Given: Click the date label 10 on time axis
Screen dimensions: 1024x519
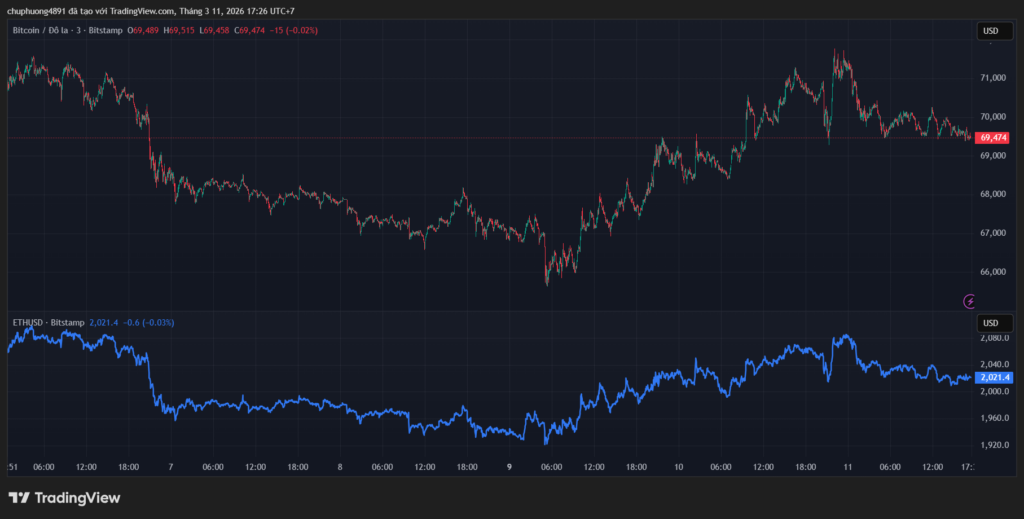Looking at the screenshot, I should click(679, 466).
